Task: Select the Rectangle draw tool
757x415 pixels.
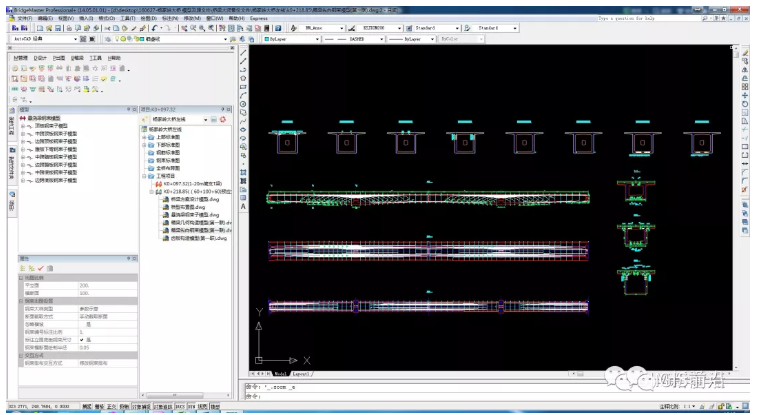Action: (x=243, y=87)
